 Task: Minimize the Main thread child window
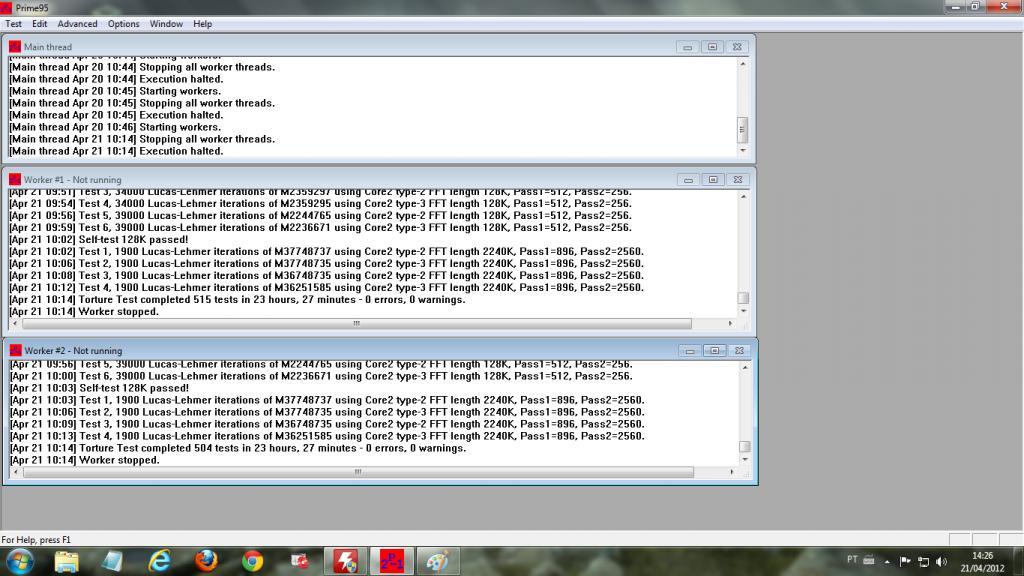tap(687, 47)
